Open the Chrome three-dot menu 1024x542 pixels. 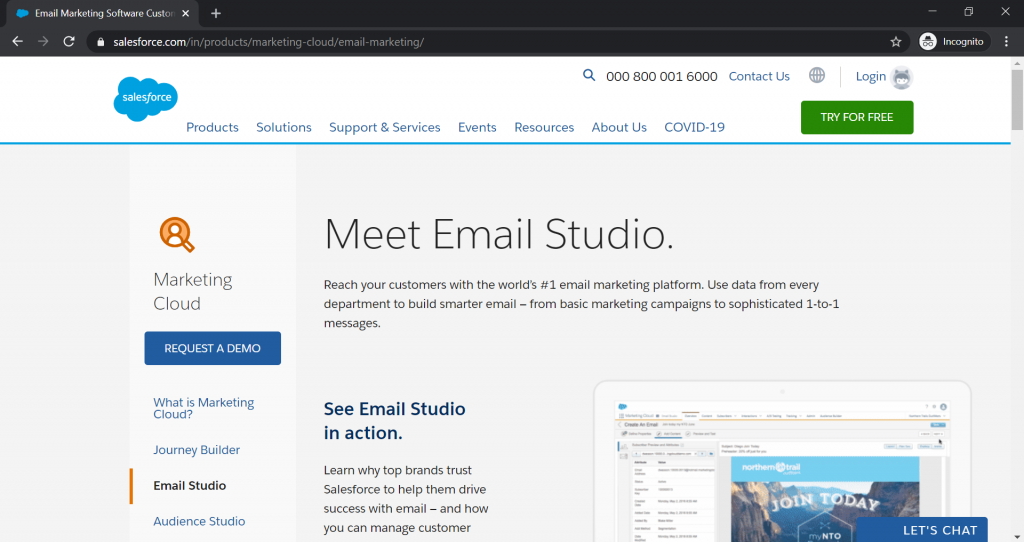[x=1006, y=41]
